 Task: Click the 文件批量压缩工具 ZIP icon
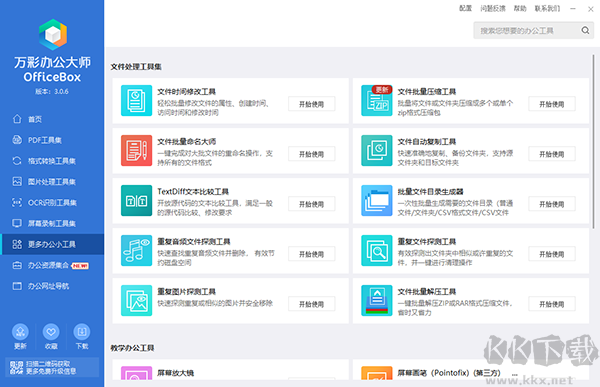pyautogui.click(x=377, y=101)
